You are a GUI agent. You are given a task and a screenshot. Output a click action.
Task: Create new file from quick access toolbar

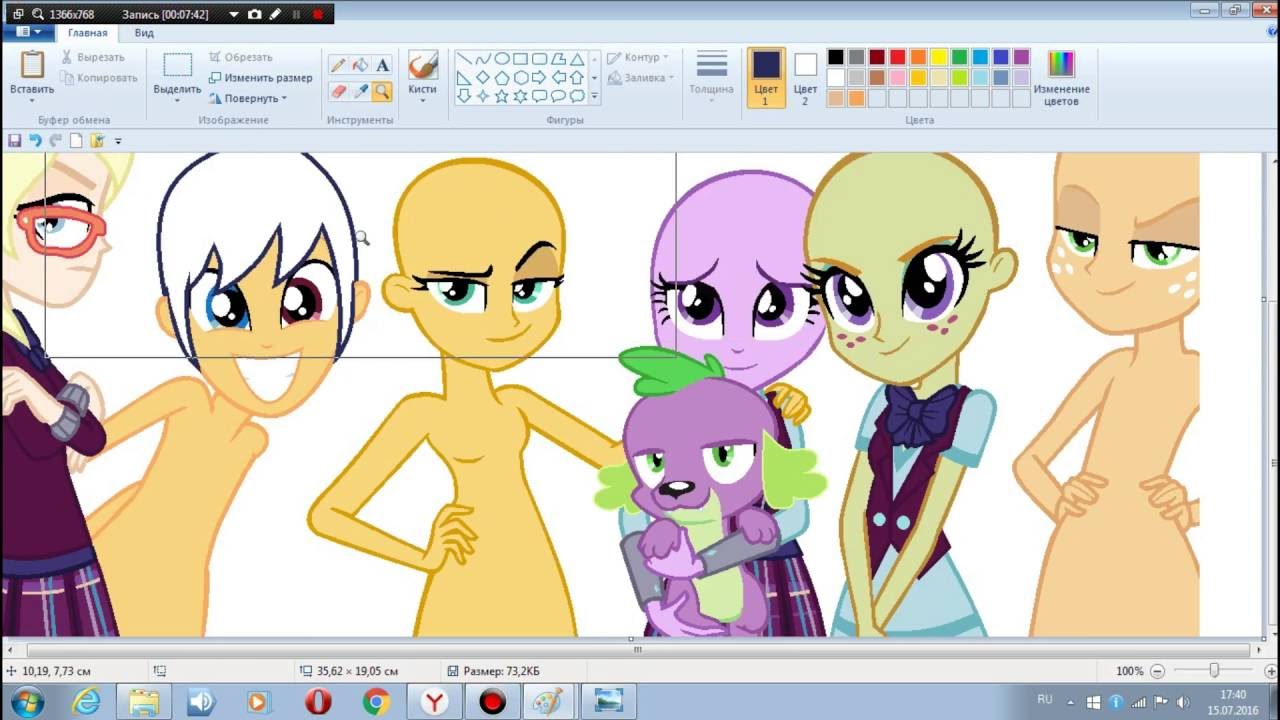click(x=76, y=141)
